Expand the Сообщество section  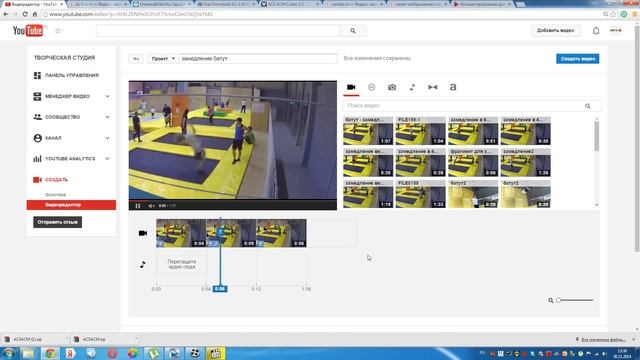(71, 117)
